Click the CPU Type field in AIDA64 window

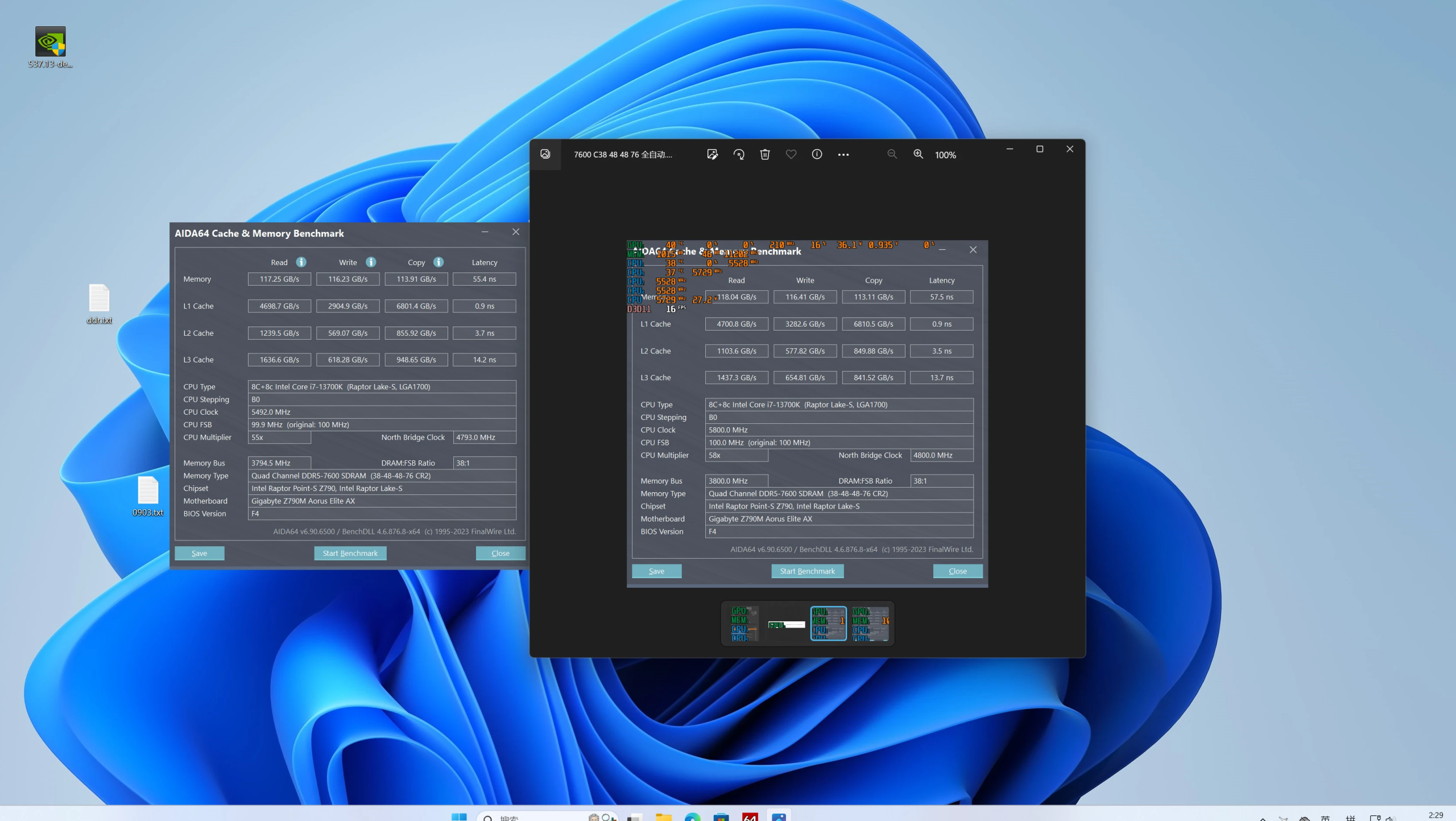(382, 387)
